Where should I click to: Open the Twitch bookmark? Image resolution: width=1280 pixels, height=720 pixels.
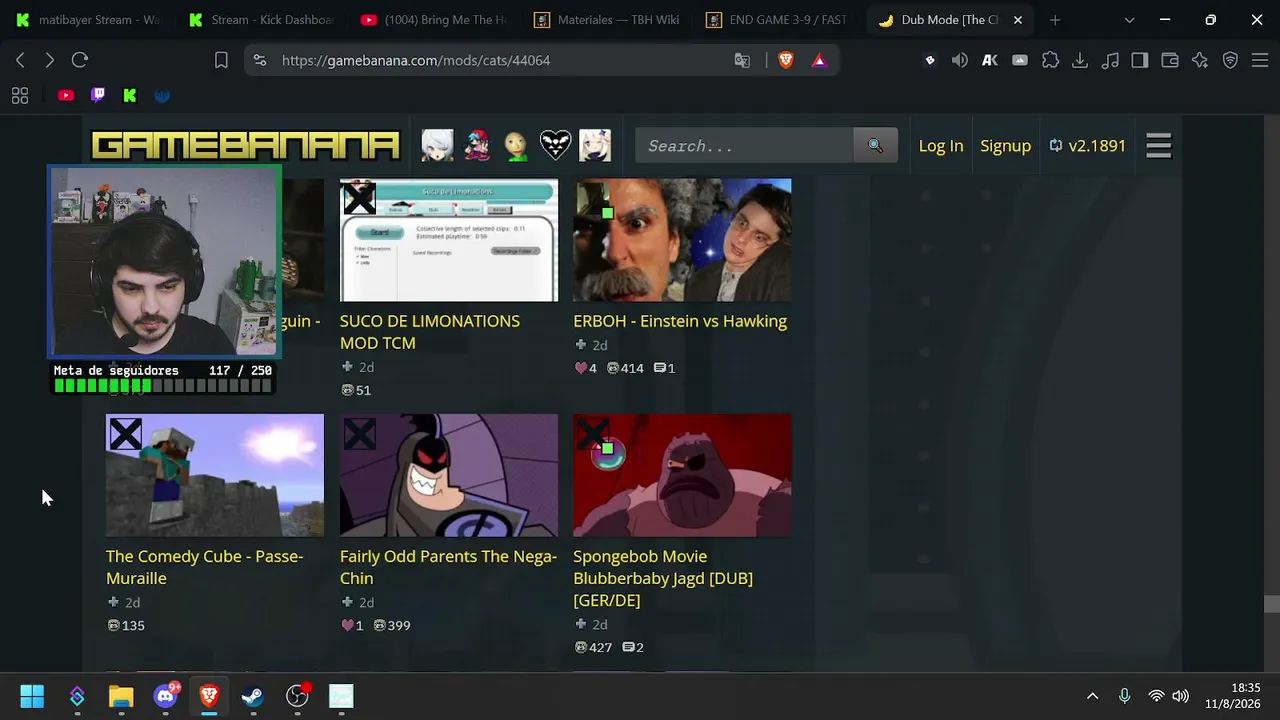(98, 96)
